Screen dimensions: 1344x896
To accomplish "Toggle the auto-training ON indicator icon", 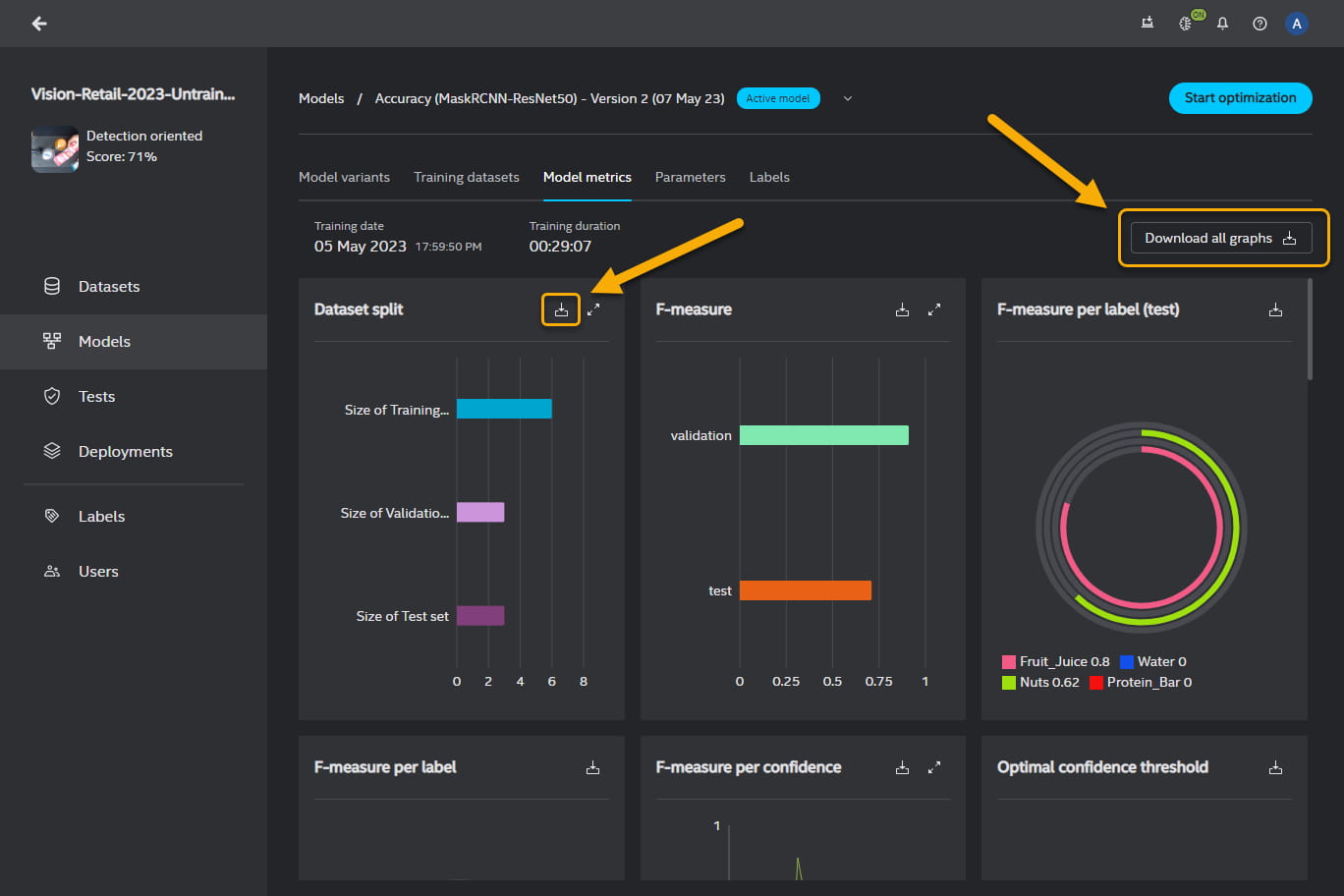I will tap(1187, 24).
